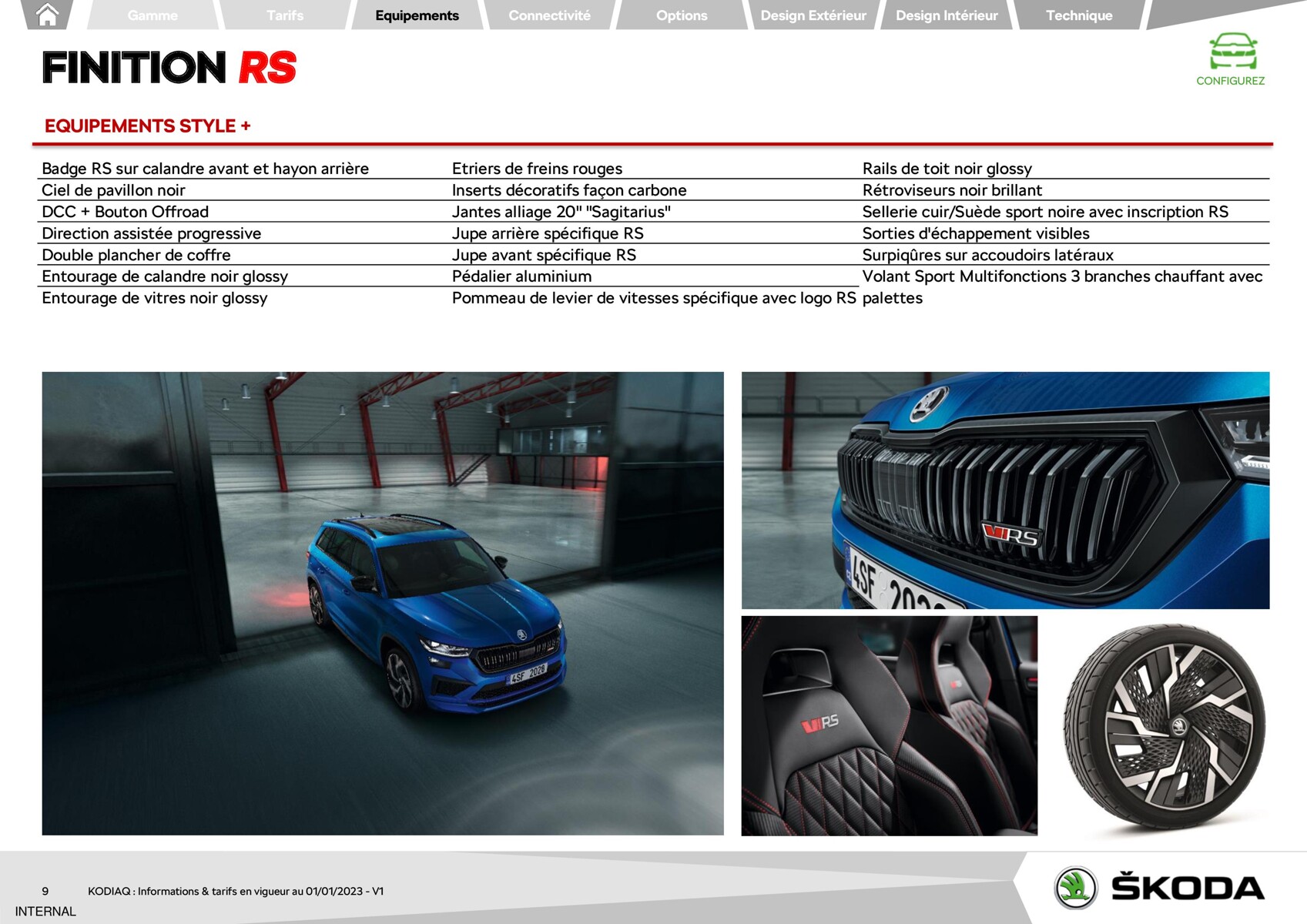Open the green Configurez car icon

click(1232, 52)
